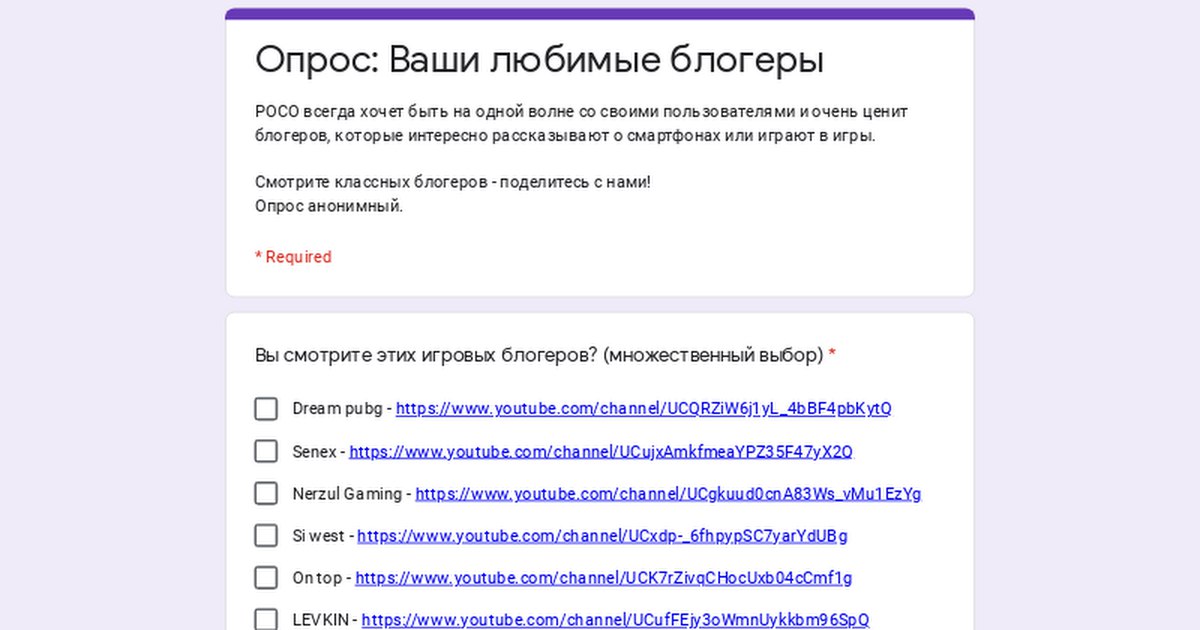The height and width of the screenshot is (630, 1200).
Task: Check the Dream pubg checkbox
Action: click(266, 409)
